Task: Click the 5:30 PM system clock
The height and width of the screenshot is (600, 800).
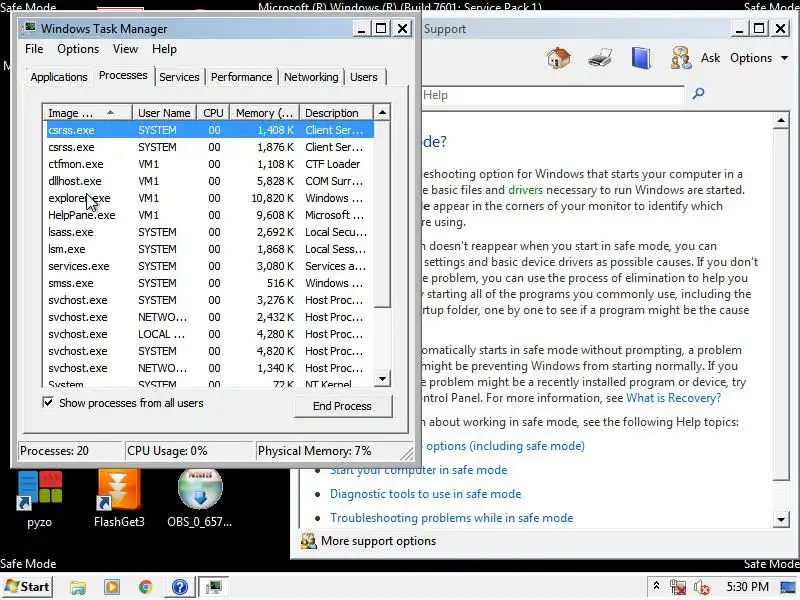Action: pos(747,587)
